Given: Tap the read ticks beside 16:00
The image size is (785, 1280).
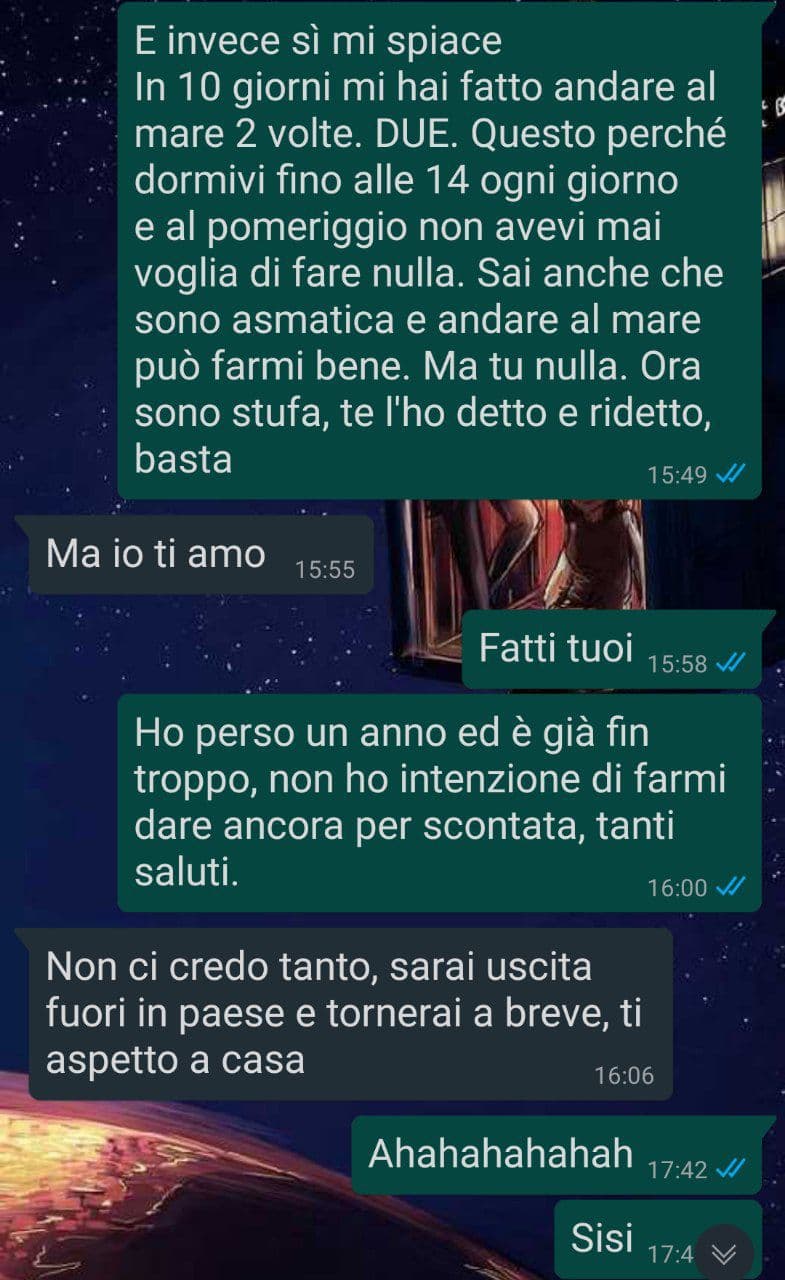Looking at the screenshot, I should 730,887.
